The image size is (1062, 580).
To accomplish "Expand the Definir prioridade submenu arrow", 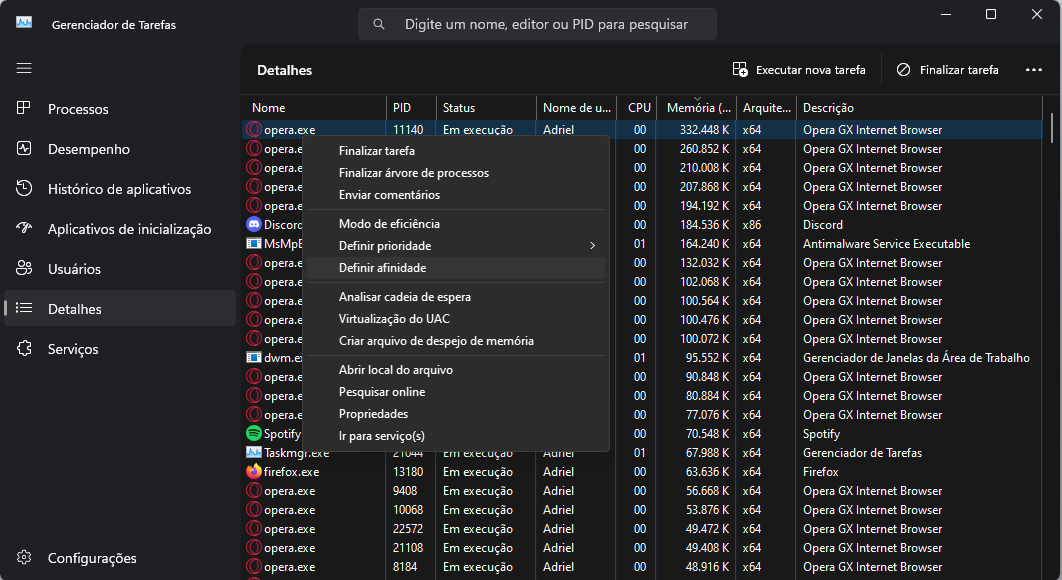I will click(593, 245).
